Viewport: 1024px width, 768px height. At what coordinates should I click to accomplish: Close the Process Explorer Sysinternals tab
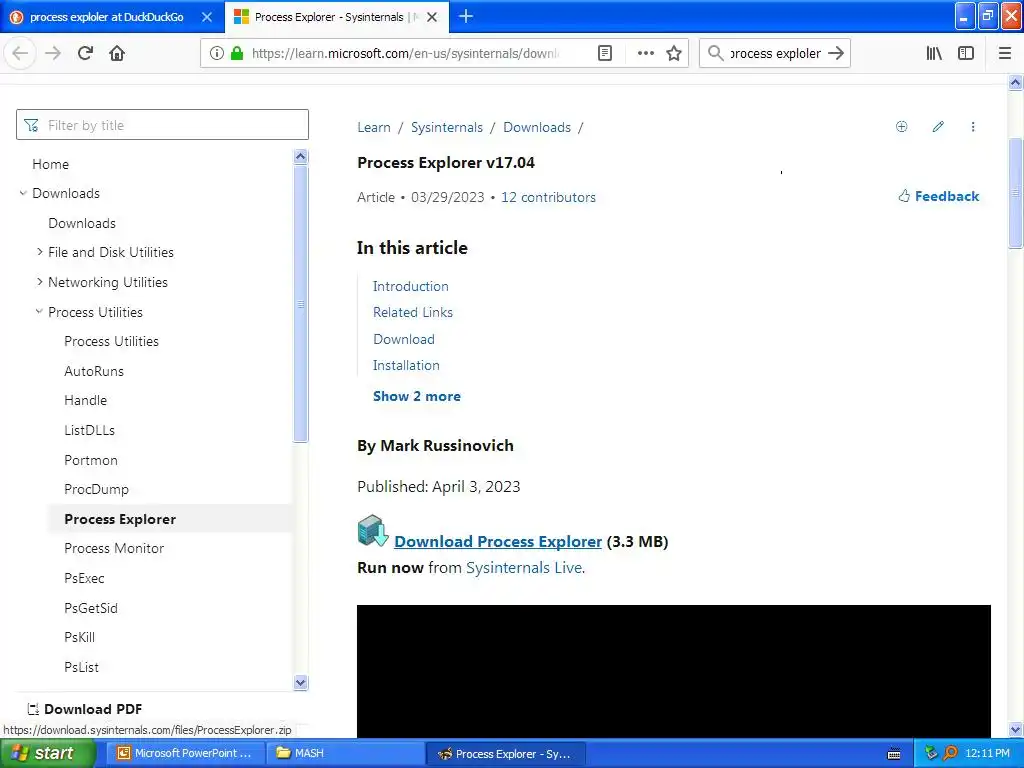point(432,17)
